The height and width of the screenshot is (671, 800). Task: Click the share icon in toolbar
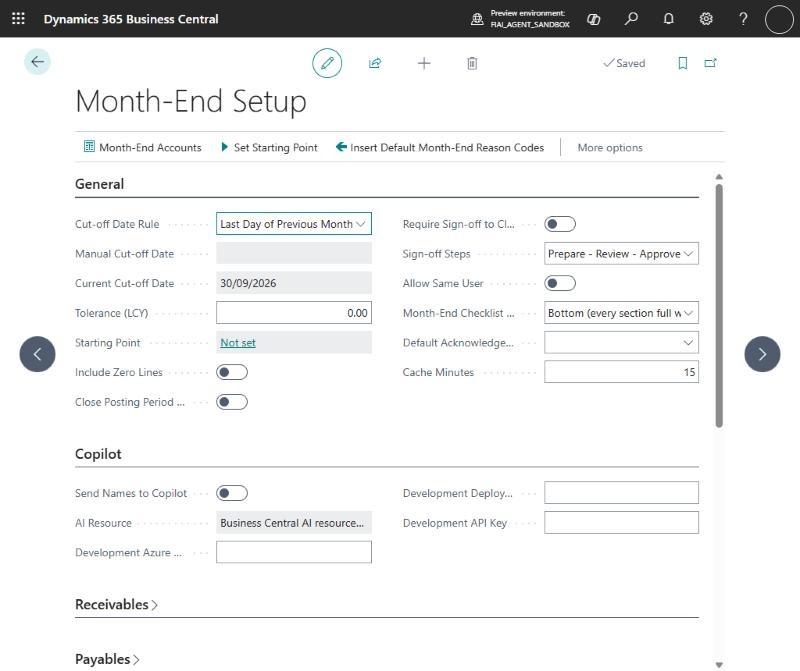click(x=375, y=63)
